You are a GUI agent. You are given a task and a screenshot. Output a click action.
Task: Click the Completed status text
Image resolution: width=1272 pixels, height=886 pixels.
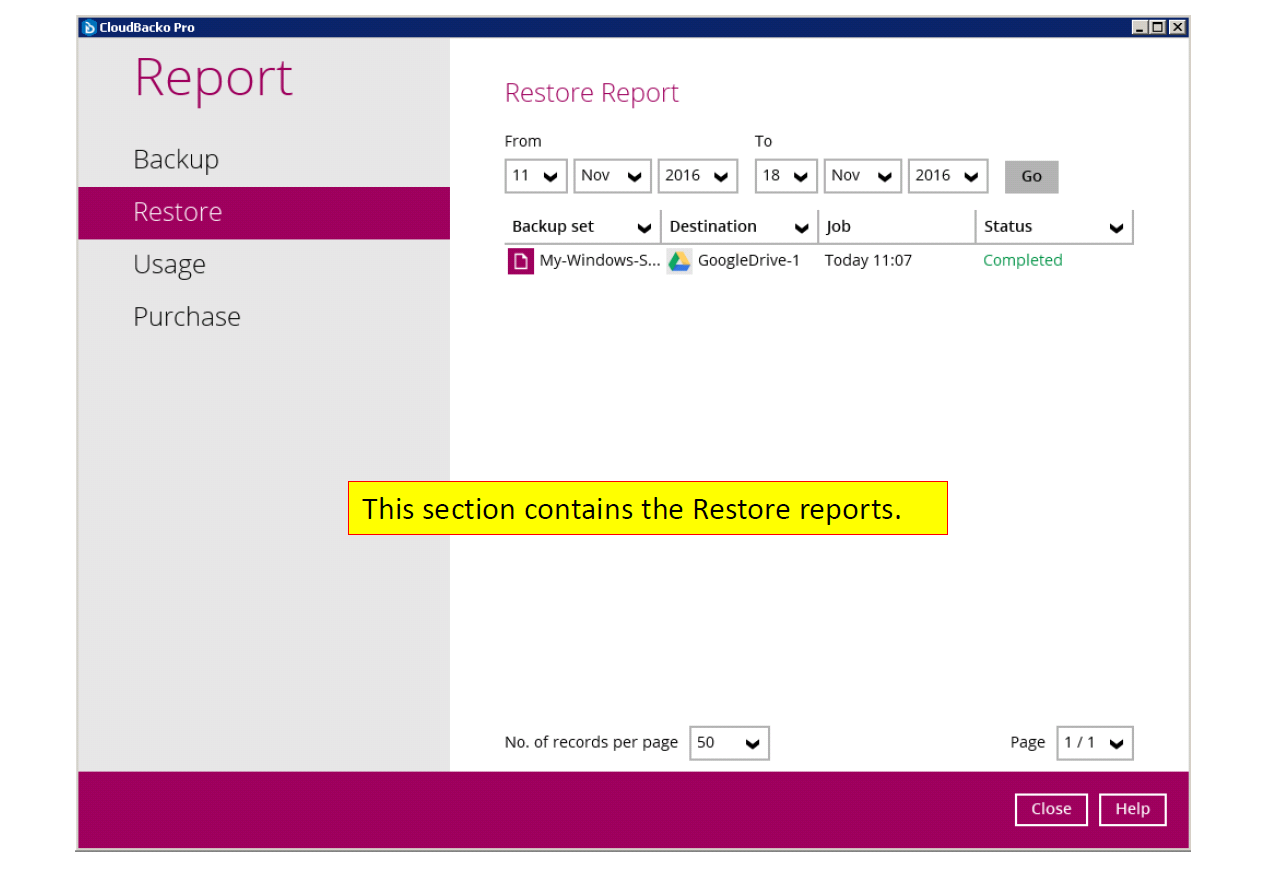point(1022,261)
